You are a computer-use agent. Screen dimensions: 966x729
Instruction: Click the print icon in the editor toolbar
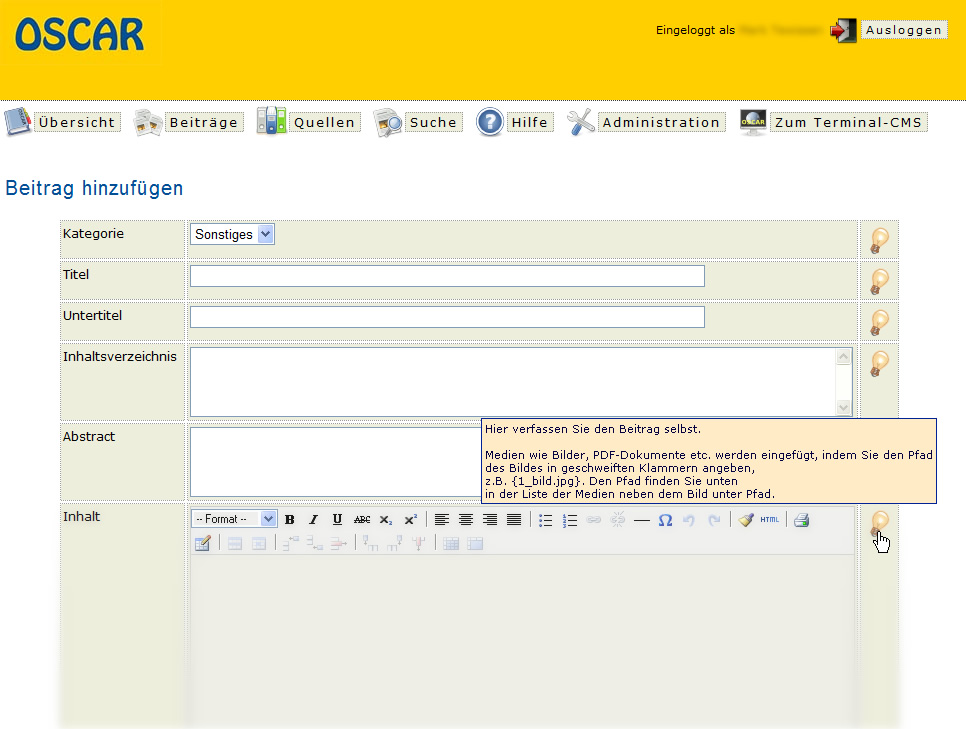coord(801,520)
